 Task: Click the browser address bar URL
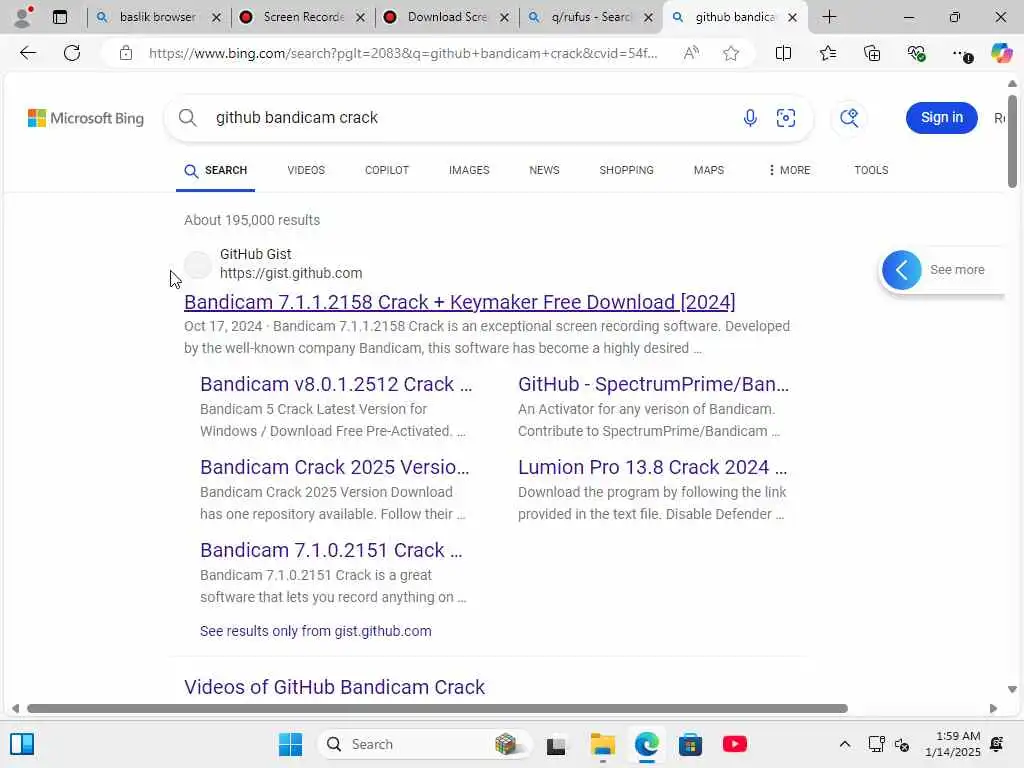(403, 53)
